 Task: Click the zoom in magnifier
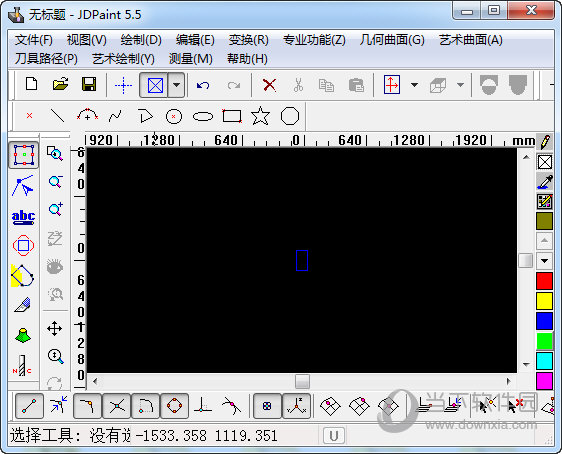56,209
